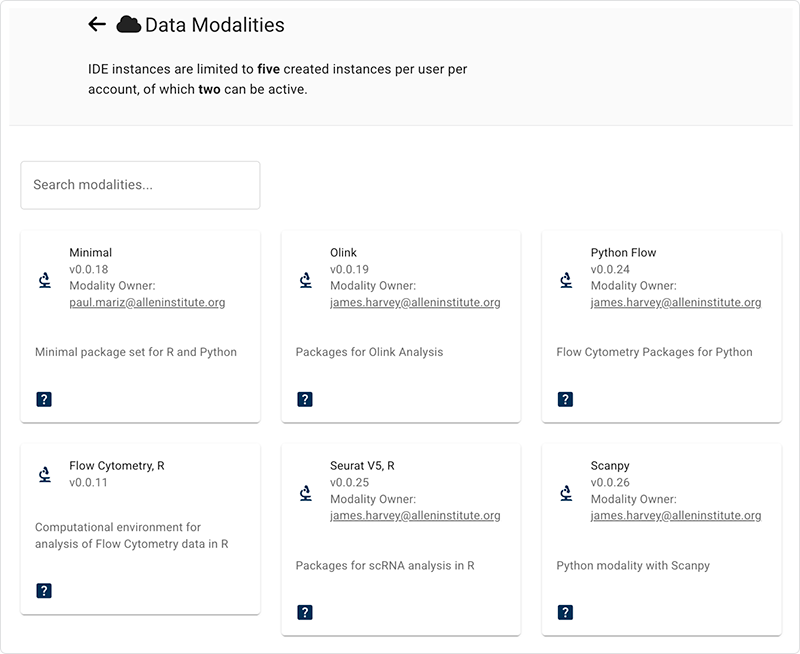The width and height of the screenshot is (800, 654).
Task: Click the cloud icon beside Data Modalities
Action: (128, 25)
